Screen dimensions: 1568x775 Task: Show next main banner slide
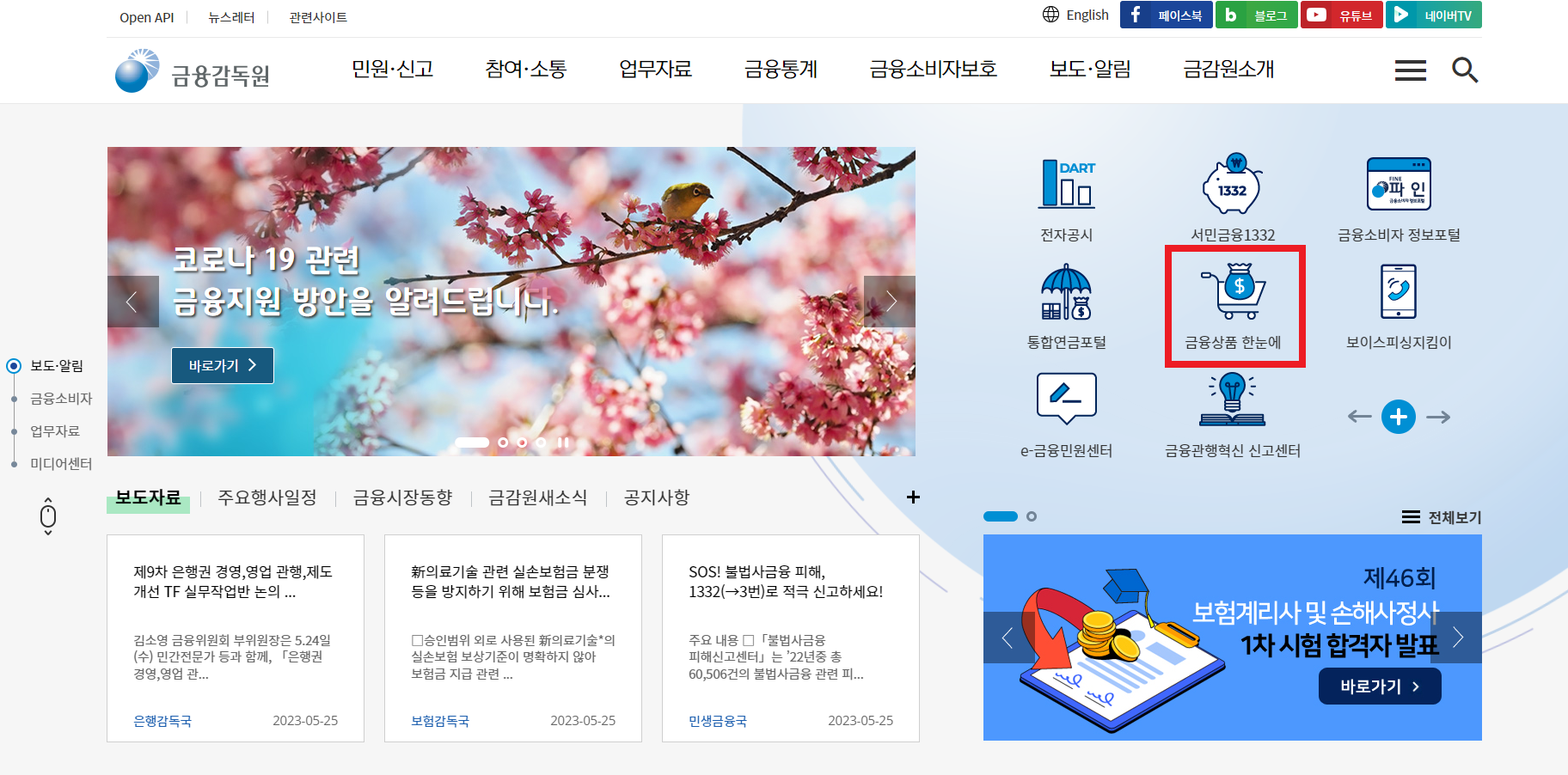click(x=890, y=302)
